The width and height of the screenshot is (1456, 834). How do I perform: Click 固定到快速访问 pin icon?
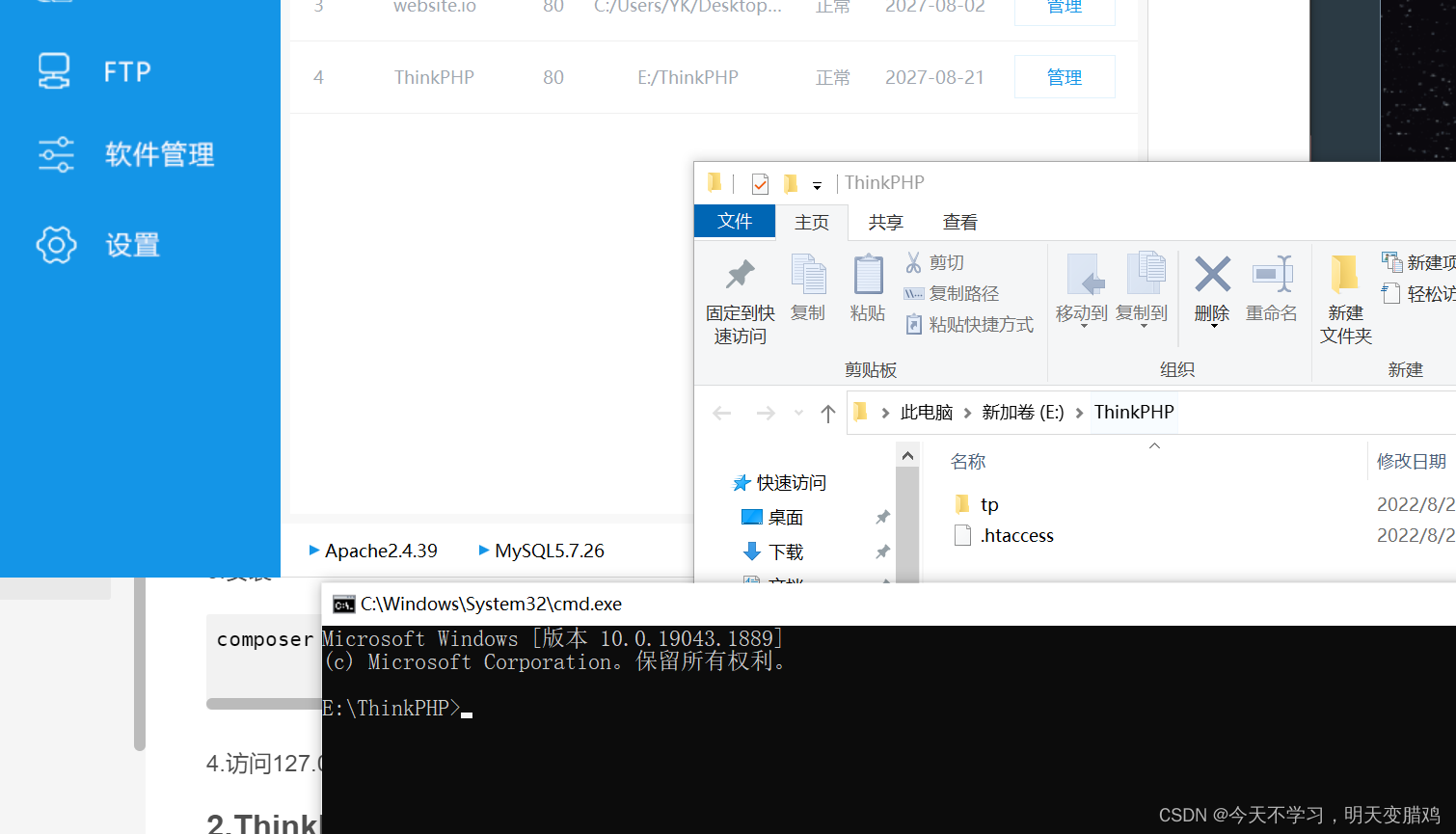pos(740,275)
